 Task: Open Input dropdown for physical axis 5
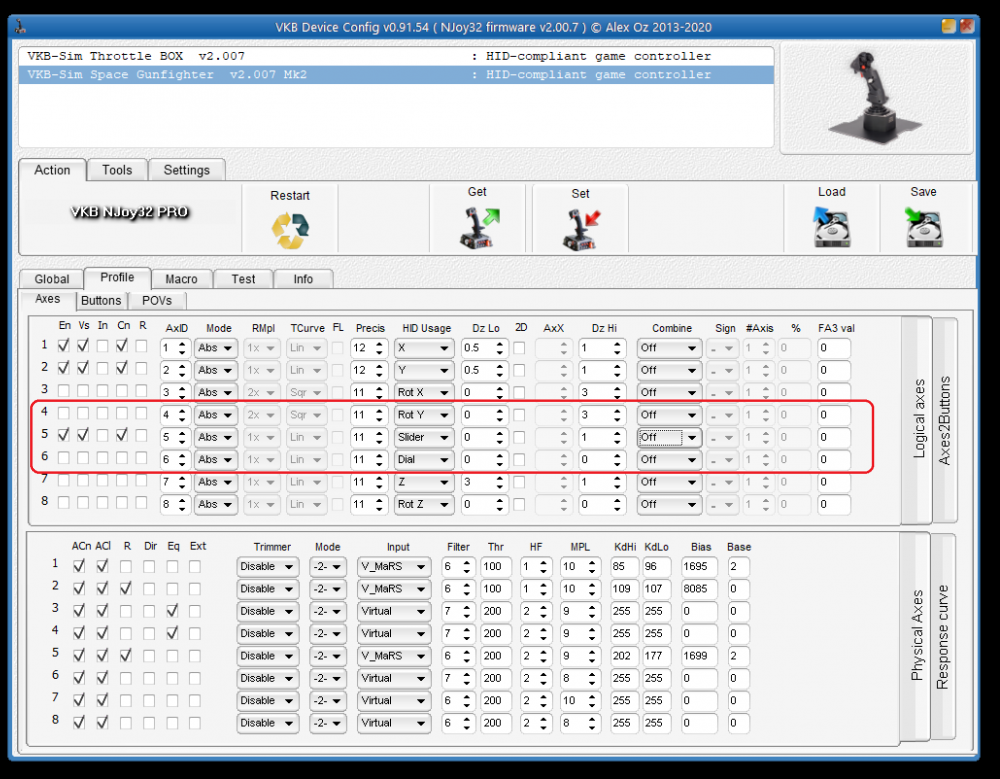(393, 656)
